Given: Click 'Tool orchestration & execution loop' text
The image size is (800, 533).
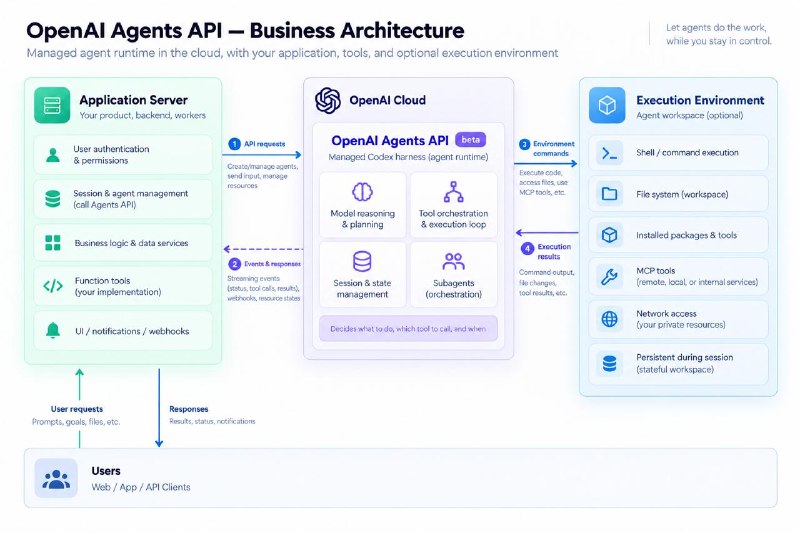Looking at the screenshot, I should pos(453,219).
